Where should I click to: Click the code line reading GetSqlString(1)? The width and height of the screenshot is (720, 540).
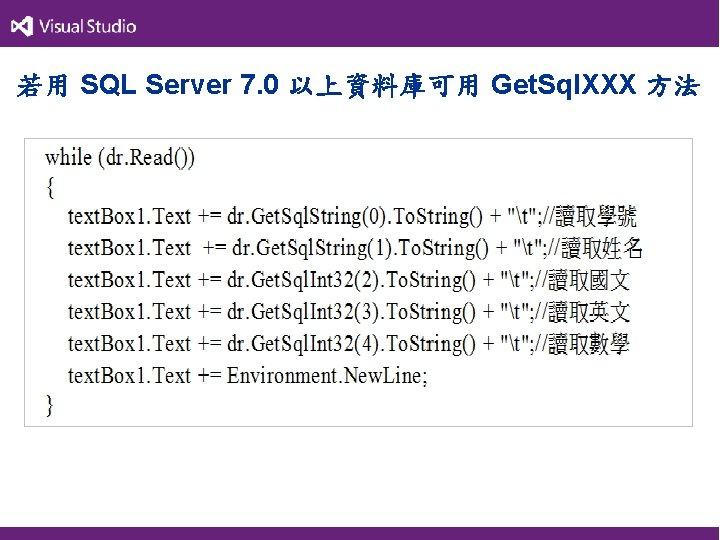355,248
